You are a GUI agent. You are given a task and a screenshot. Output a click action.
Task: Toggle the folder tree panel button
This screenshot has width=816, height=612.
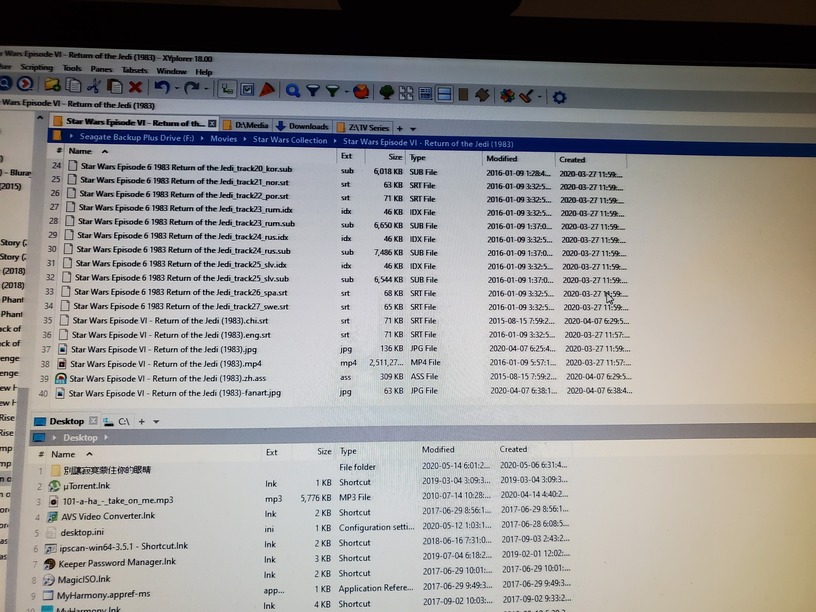coord(227,89)
